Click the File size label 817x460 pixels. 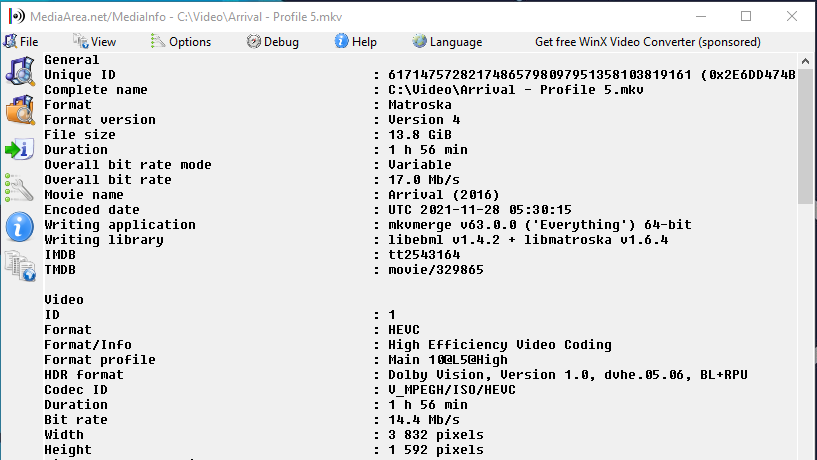click(80, 135)
